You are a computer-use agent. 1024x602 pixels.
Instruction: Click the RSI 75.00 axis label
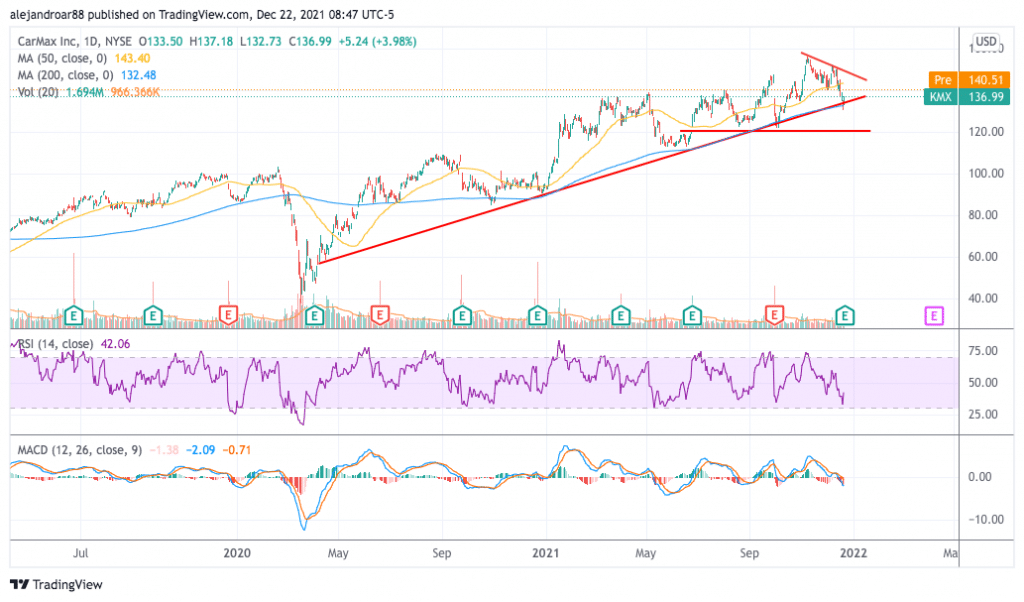coord(984,351)
